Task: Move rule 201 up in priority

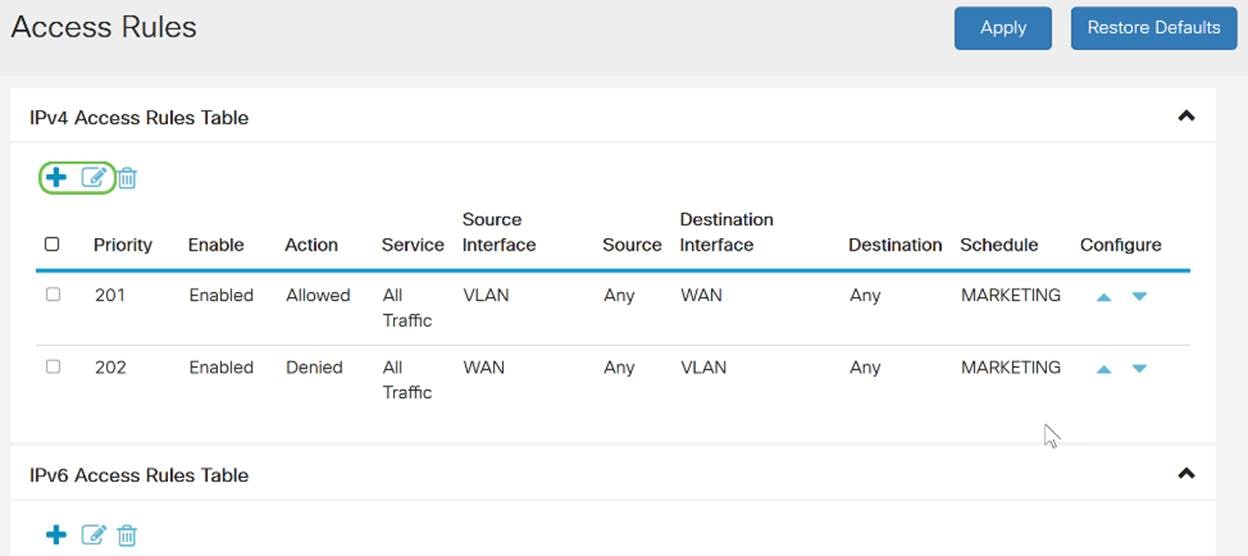Action: 1104,297
